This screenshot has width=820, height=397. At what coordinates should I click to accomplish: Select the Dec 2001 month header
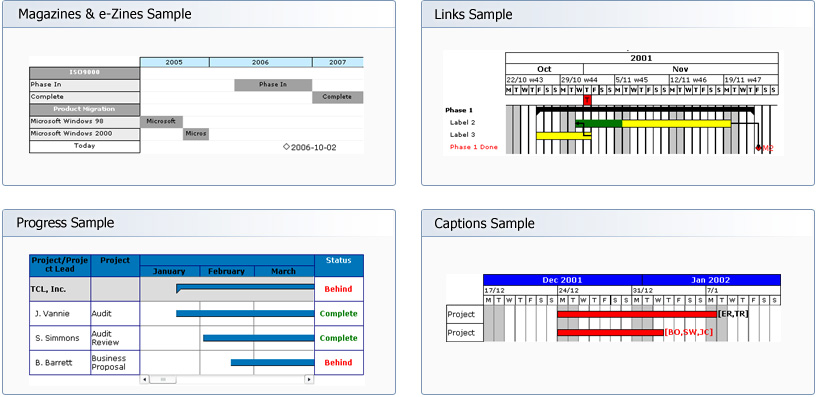coord(562,280)
